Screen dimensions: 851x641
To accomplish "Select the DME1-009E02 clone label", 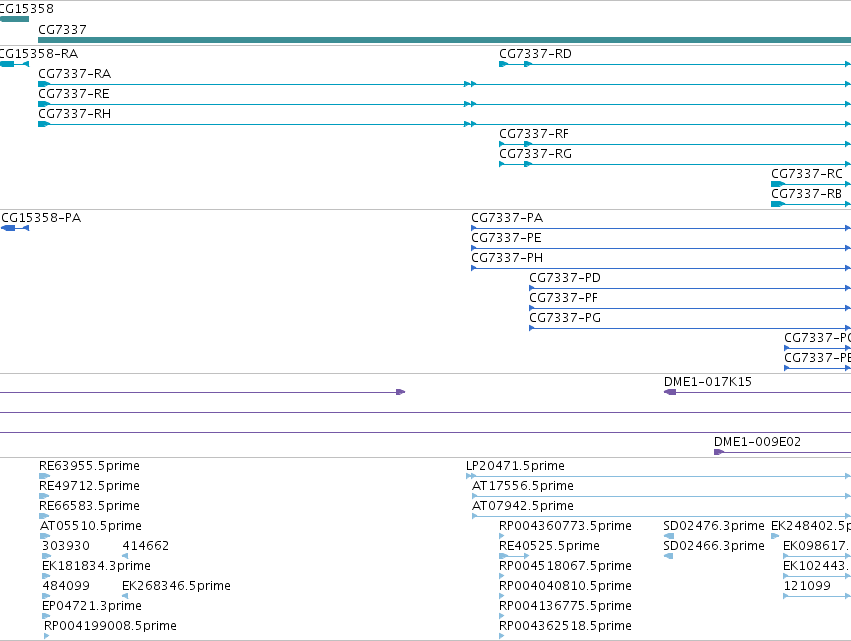I will click(x=757, y=442).
